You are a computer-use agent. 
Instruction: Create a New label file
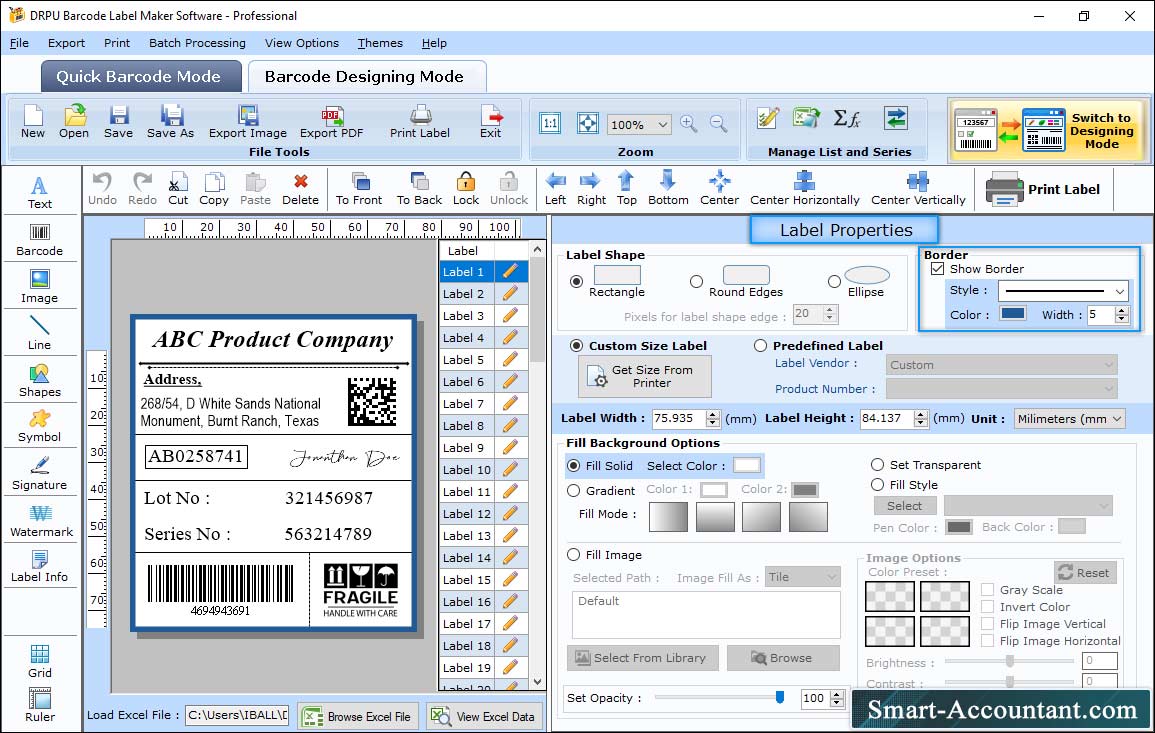[x=32, y=122]
